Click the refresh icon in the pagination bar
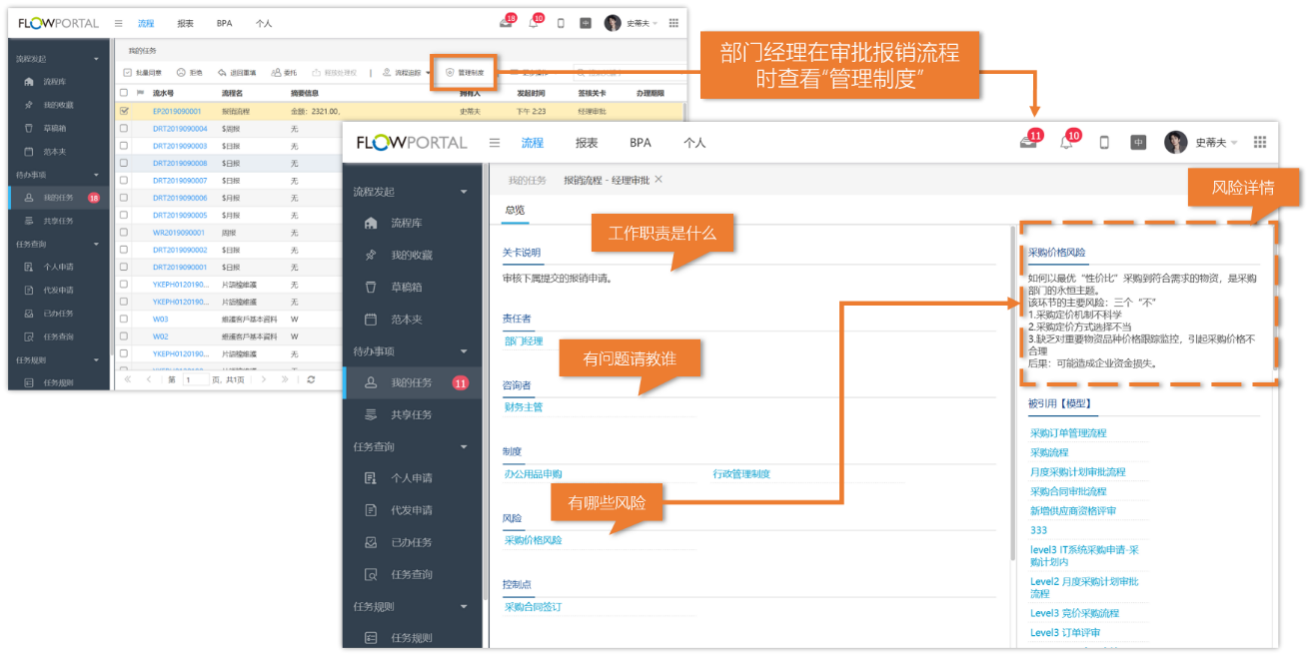 coord(312,380)
